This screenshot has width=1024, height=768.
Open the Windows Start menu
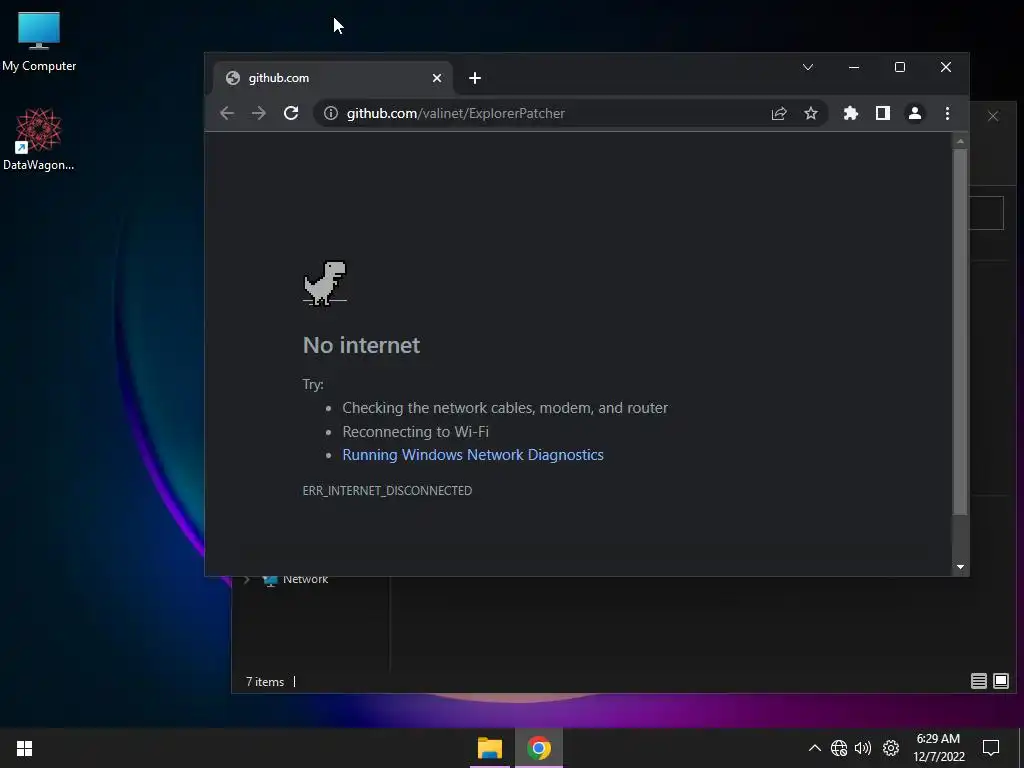24,748
